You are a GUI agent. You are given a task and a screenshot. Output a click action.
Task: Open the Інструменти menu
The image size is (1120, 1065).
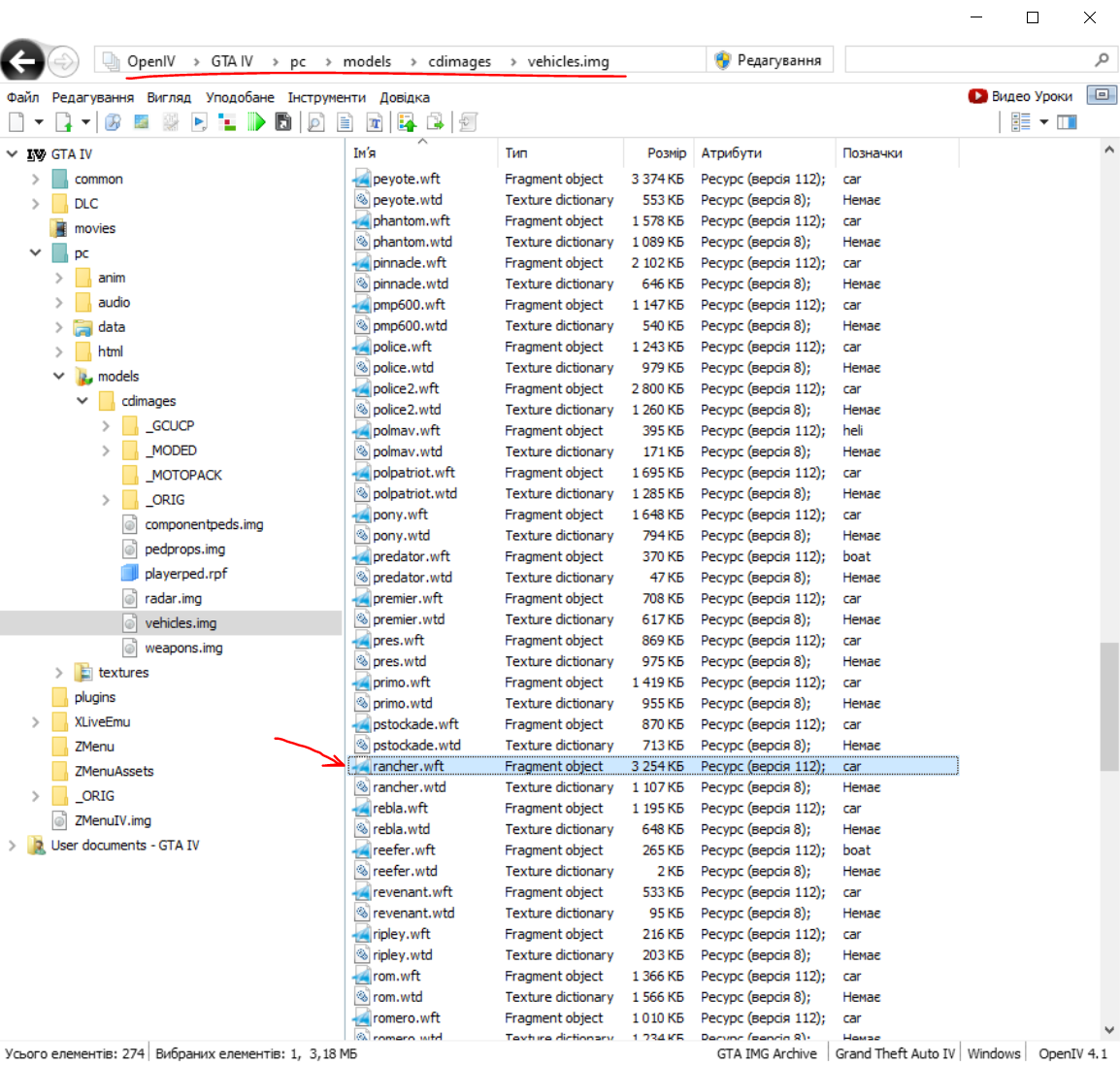[x=326, y=97]
